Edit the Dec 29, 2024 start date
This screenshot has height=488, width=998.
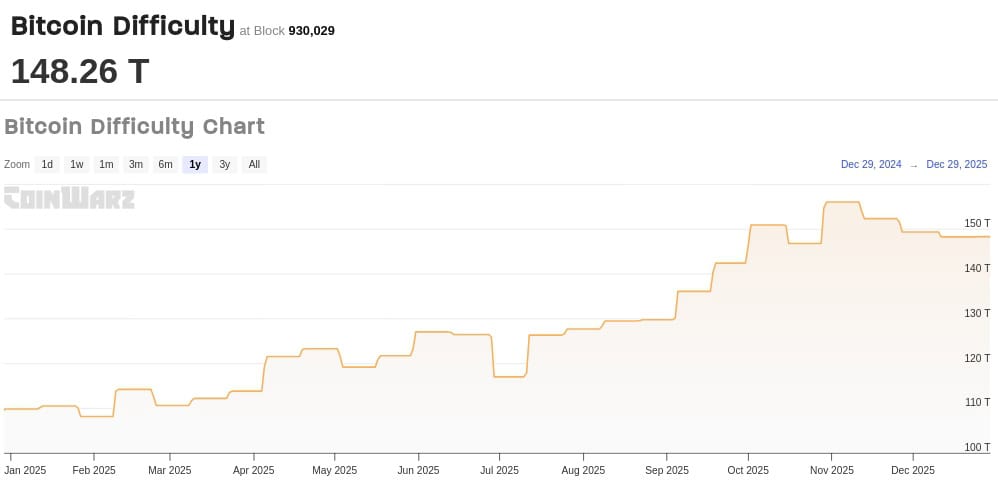pyautogui.click(x=871, y=164)
